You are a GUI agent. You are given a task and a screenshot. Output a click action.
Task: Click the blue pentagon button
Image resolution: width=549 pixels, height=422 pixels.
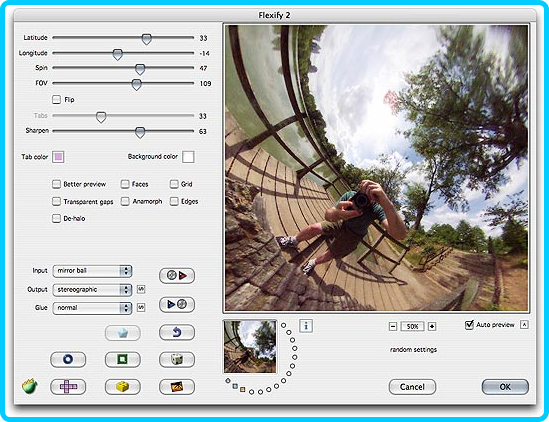[x=123, y=333]
